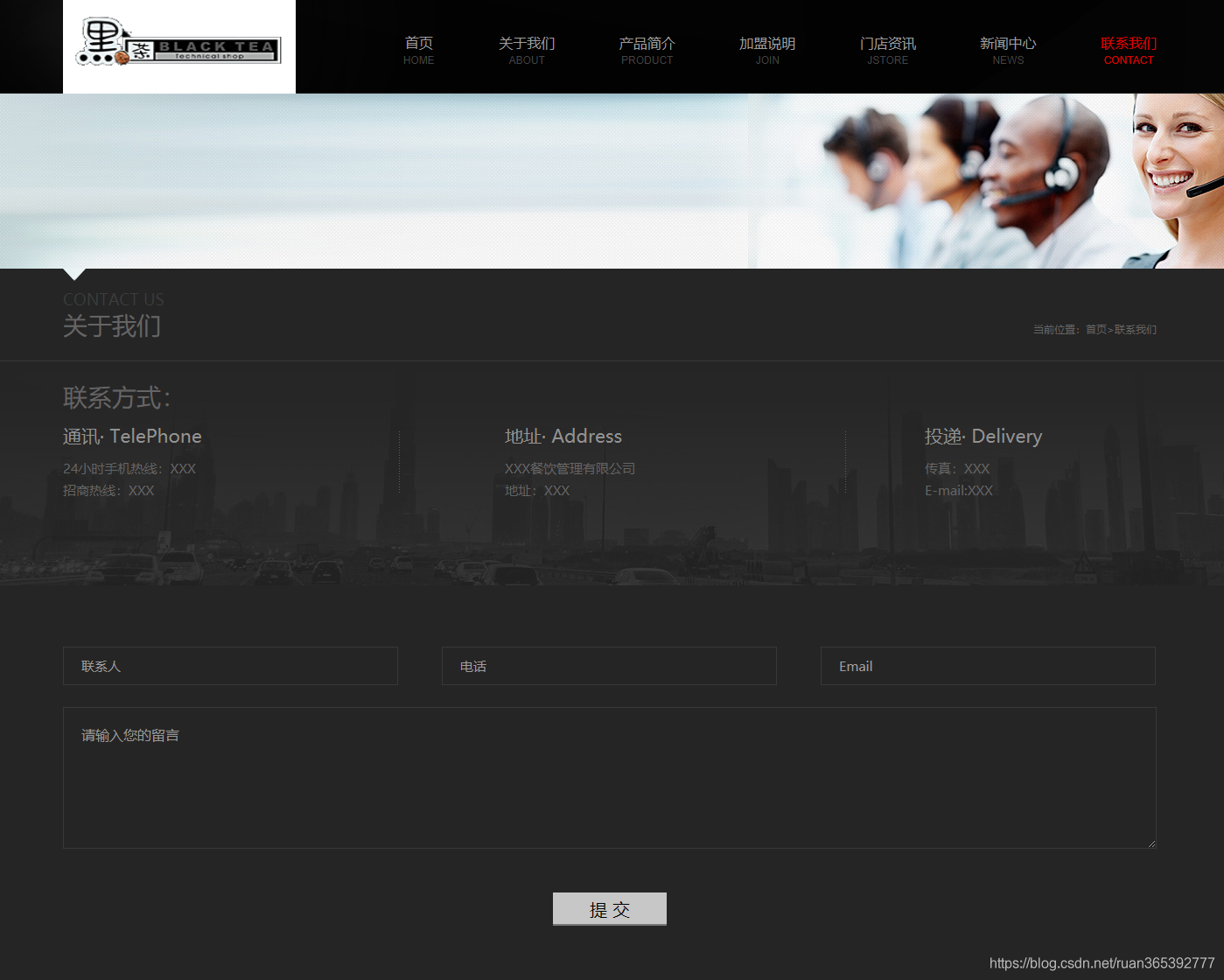Select 地址：XXX text line
Image resolution: width=1224 pixels, height=980 pixels.
coord(537,491)
